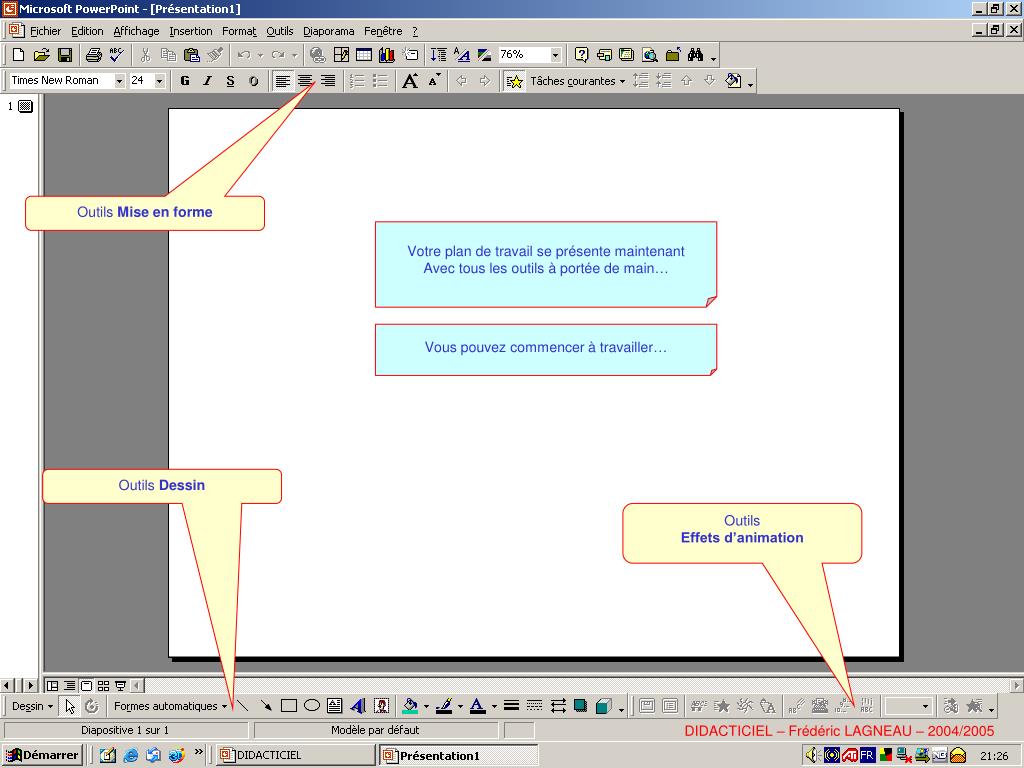Viewport: 1024px width, 768px height.
Task: Apply shadow effect icon
Action: [x=581, y=706]
